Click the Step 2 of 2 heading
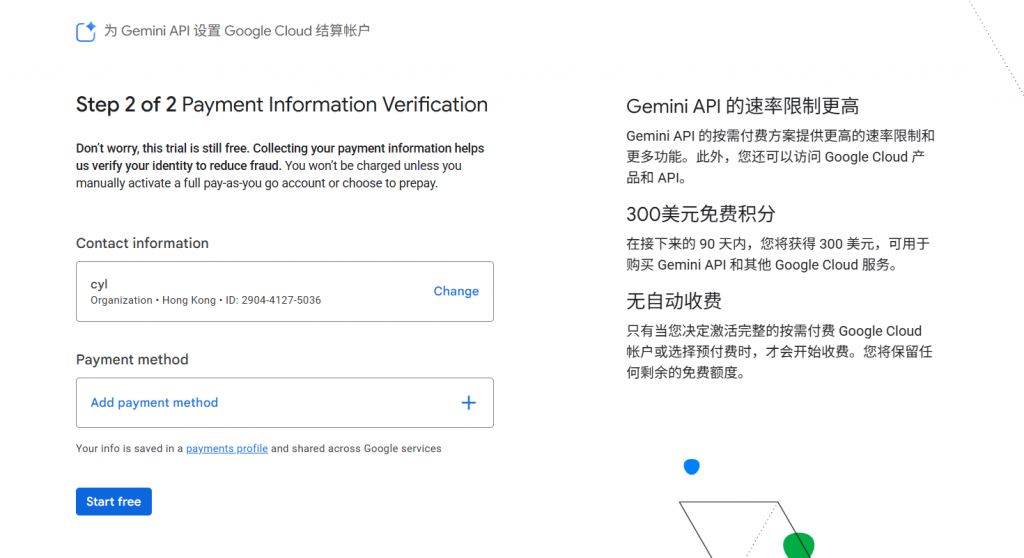Viewport: 1024px width, 558px height. 281,105
